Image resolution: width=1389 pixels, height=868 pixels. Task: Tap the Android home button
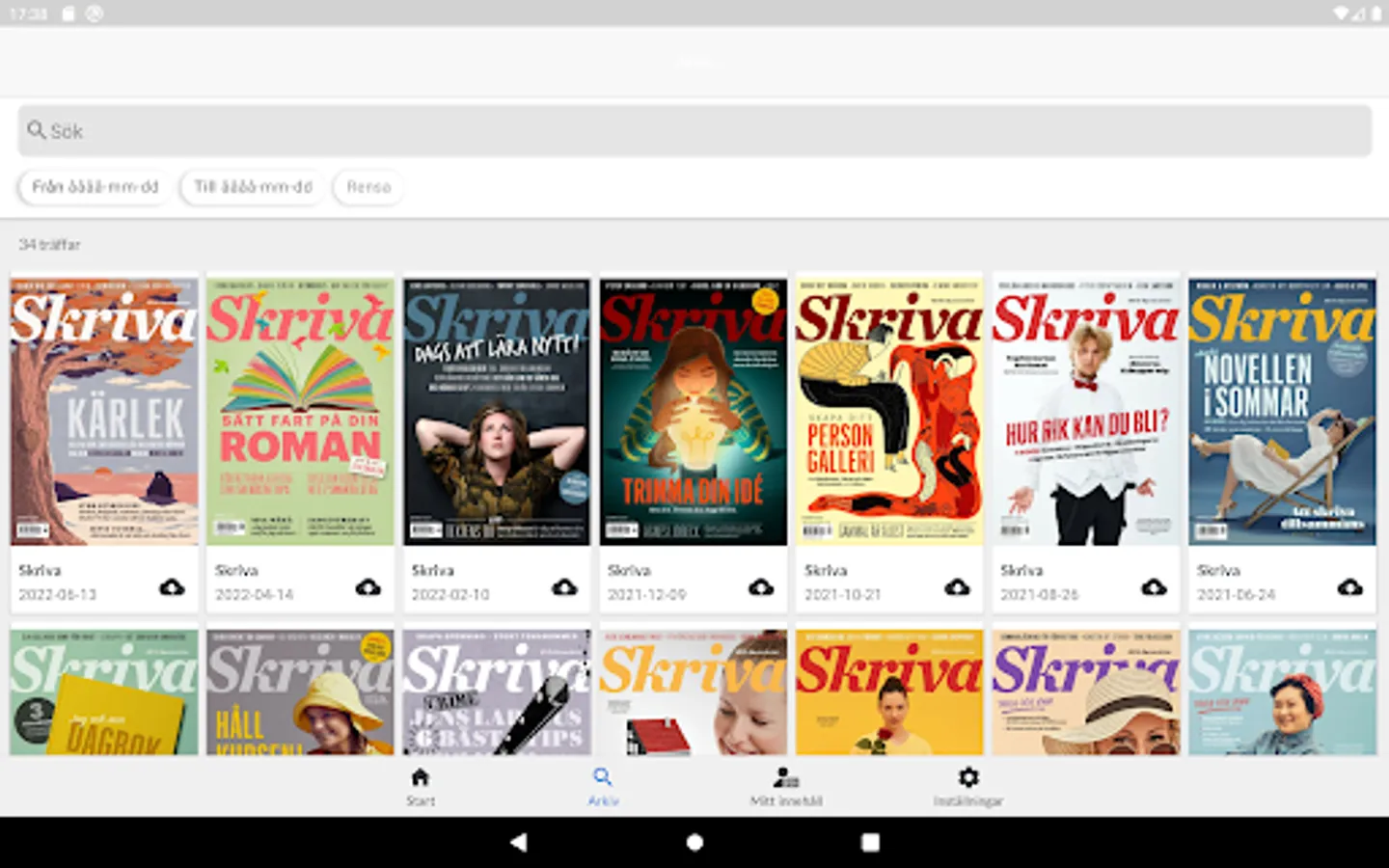pos(694,842)
